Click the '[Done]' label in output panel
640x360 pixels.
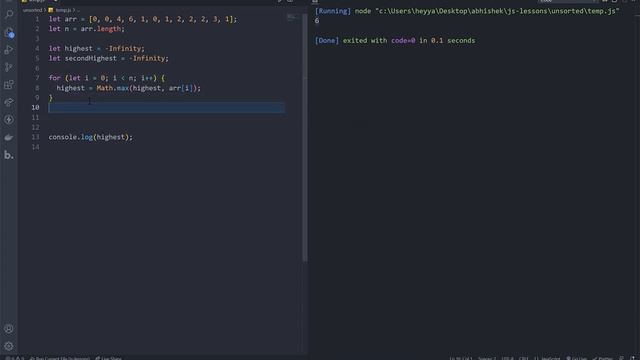(x=327, y=40)
